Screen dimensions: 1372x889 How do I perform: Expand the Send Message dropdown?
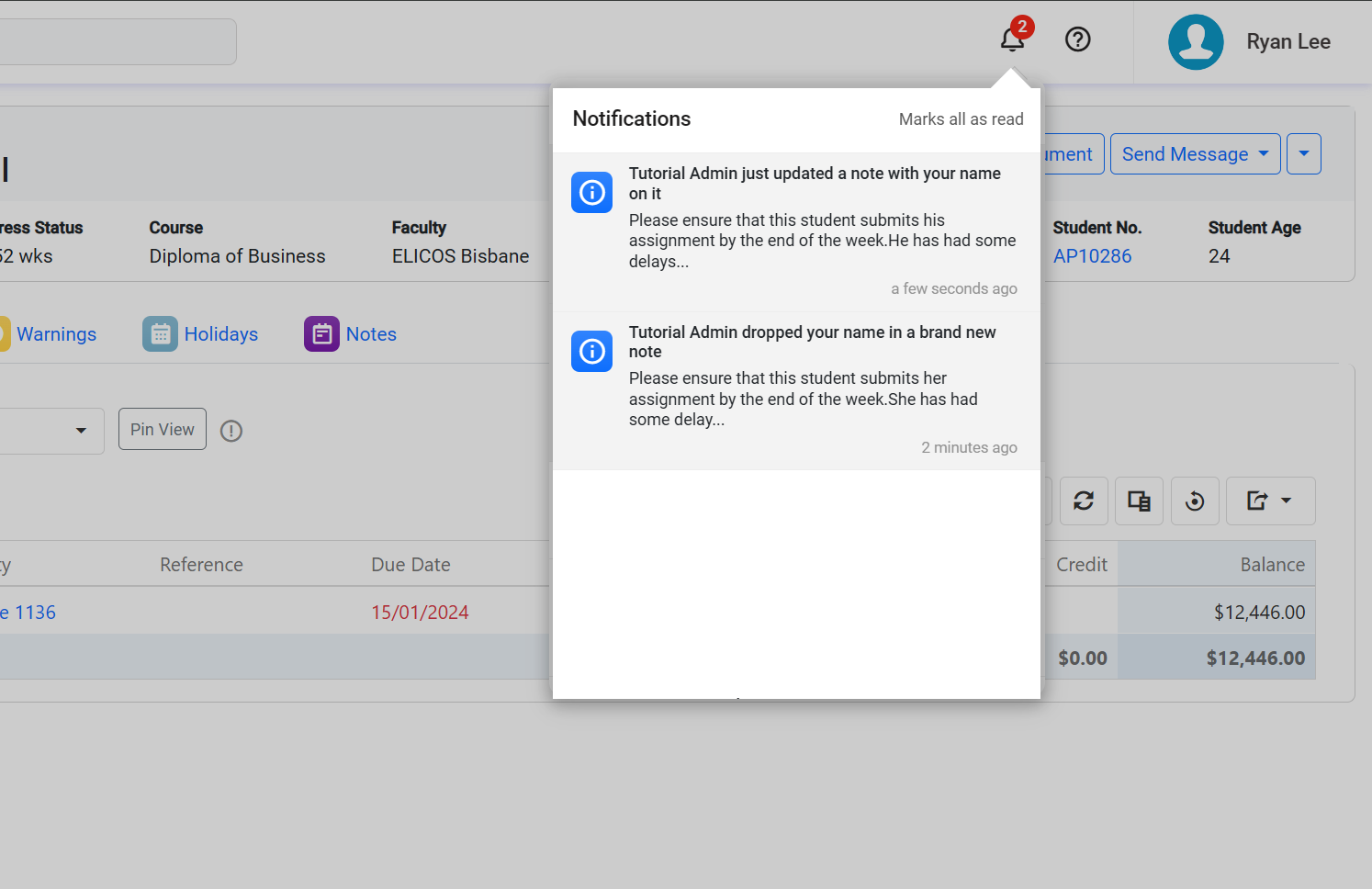pos(1195,154)
